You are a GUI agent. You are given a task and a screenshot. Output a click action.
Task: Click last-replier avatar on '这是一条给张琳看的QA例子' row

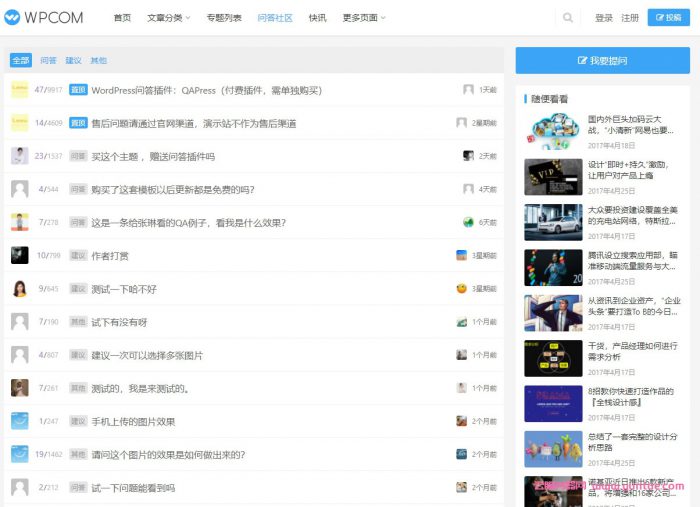(x=467, y=222)
